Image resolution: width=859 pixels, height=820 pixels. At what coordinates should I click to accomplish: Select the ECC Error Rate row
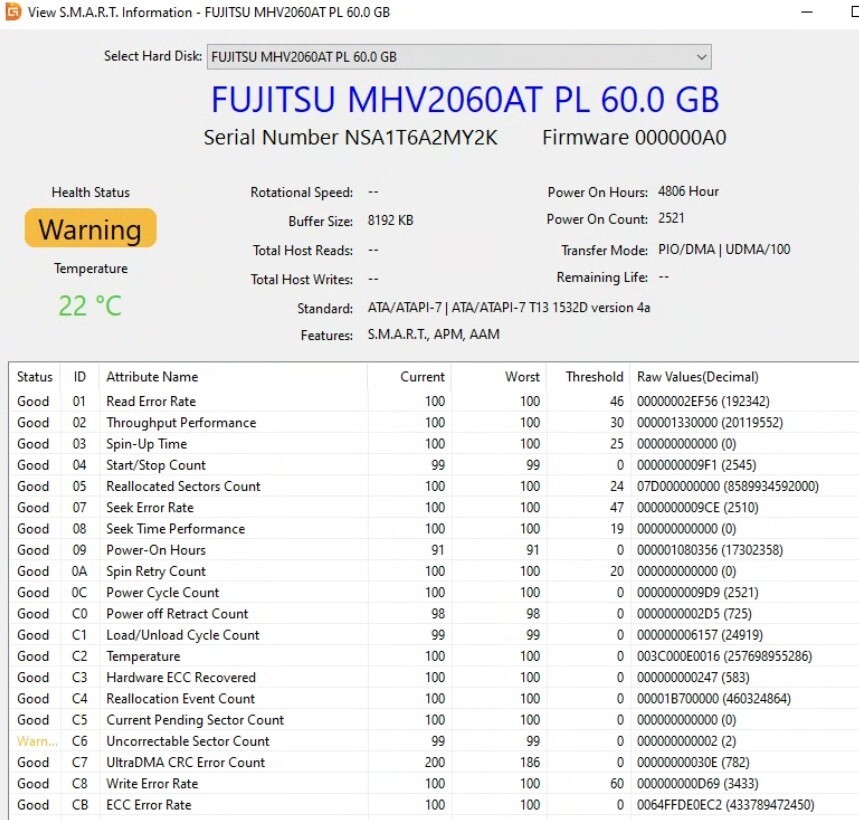[x=434, y=805]
